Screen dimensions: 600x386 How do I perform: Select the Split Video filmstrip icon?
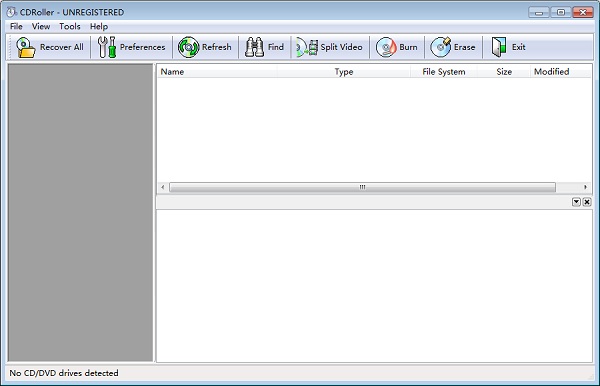307,47
